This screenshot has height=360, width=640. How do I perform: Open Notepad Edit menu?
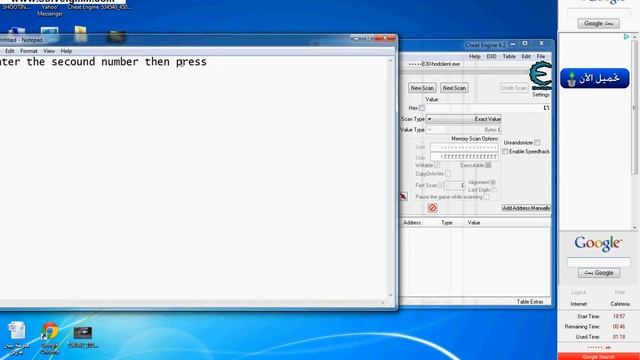point(10,51)
